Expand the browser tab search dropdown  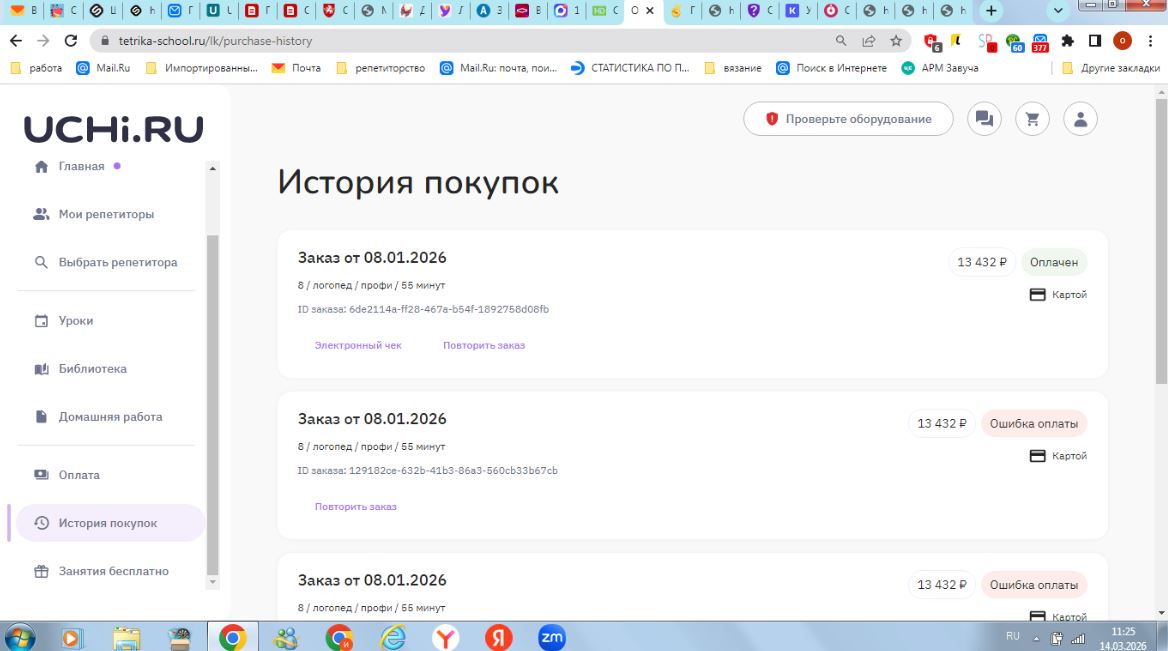pyautogui.click(x=1060, y=11)
